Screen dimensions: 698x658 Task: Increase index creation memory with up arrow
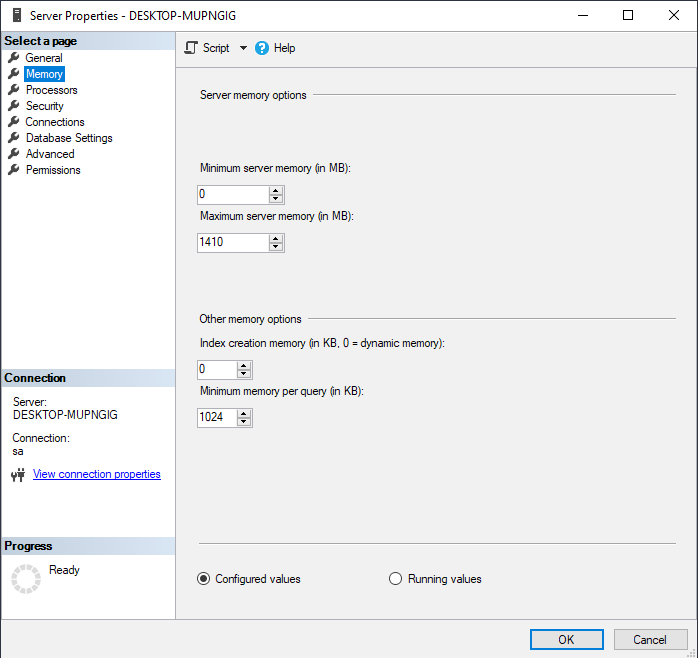[244, 366]
